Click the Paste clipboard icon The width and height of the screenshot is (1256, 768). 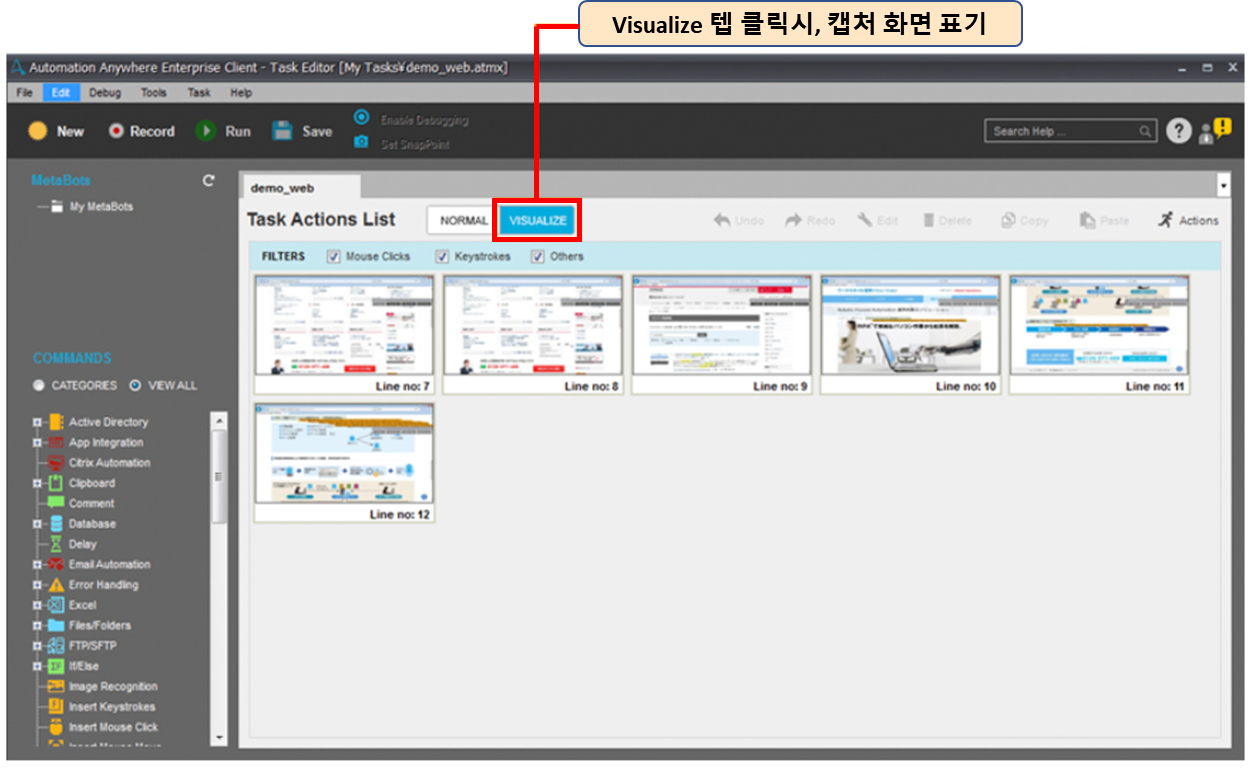[1087, 220]
